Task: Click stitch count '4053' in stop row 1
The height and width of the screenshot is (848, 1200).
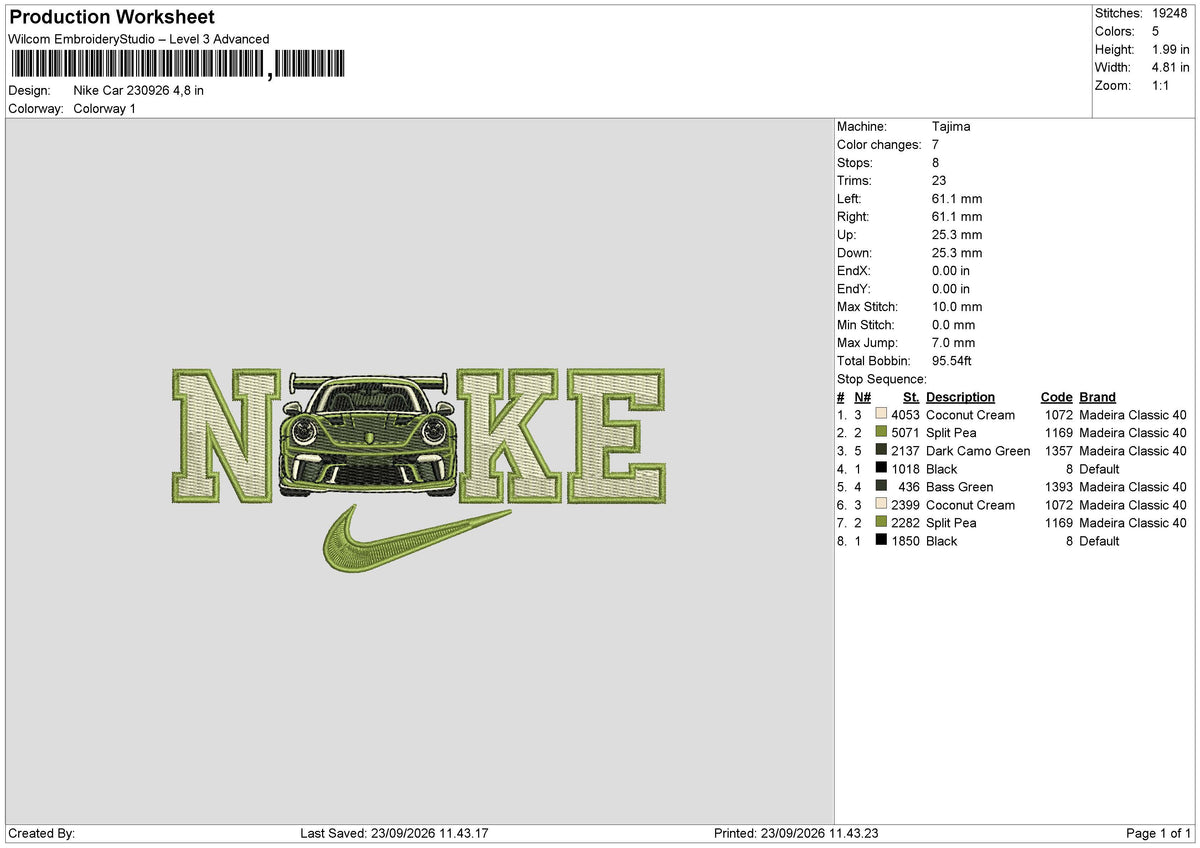Action: coord(905,414)
